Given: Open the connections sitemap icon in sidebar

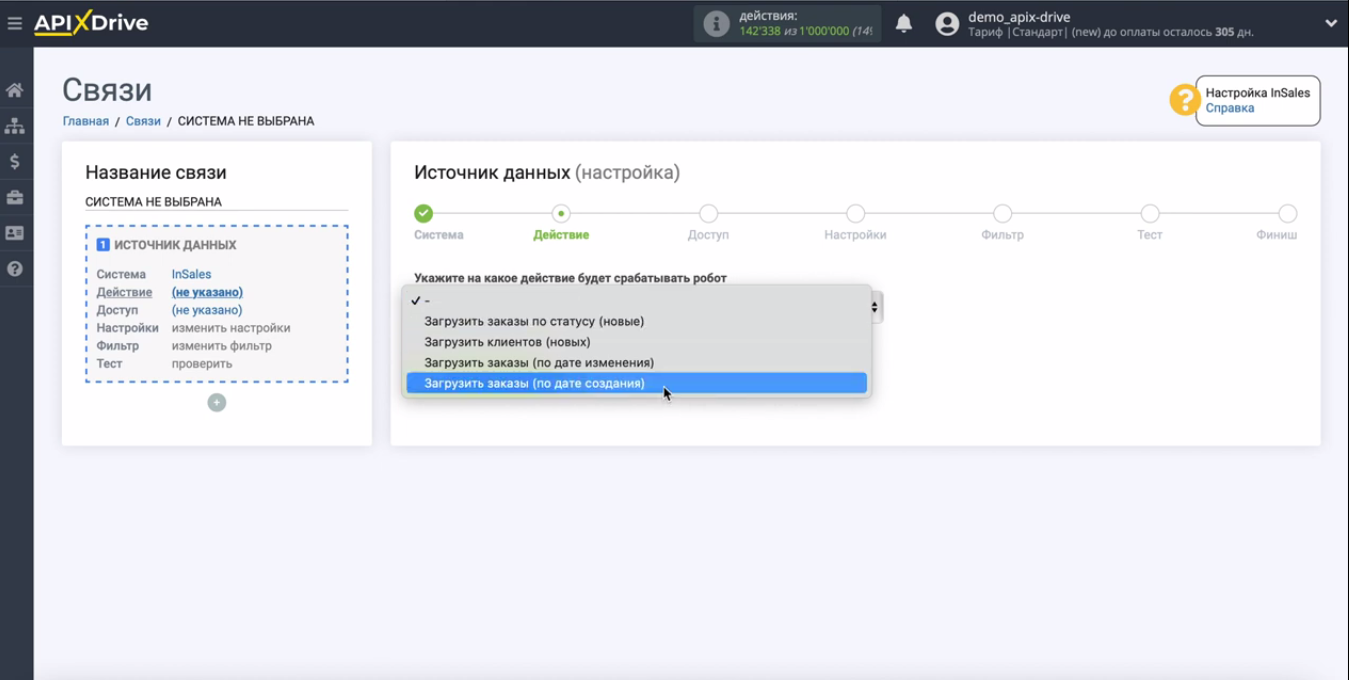Looking at the screenshot, I should (x=15, y=126).
